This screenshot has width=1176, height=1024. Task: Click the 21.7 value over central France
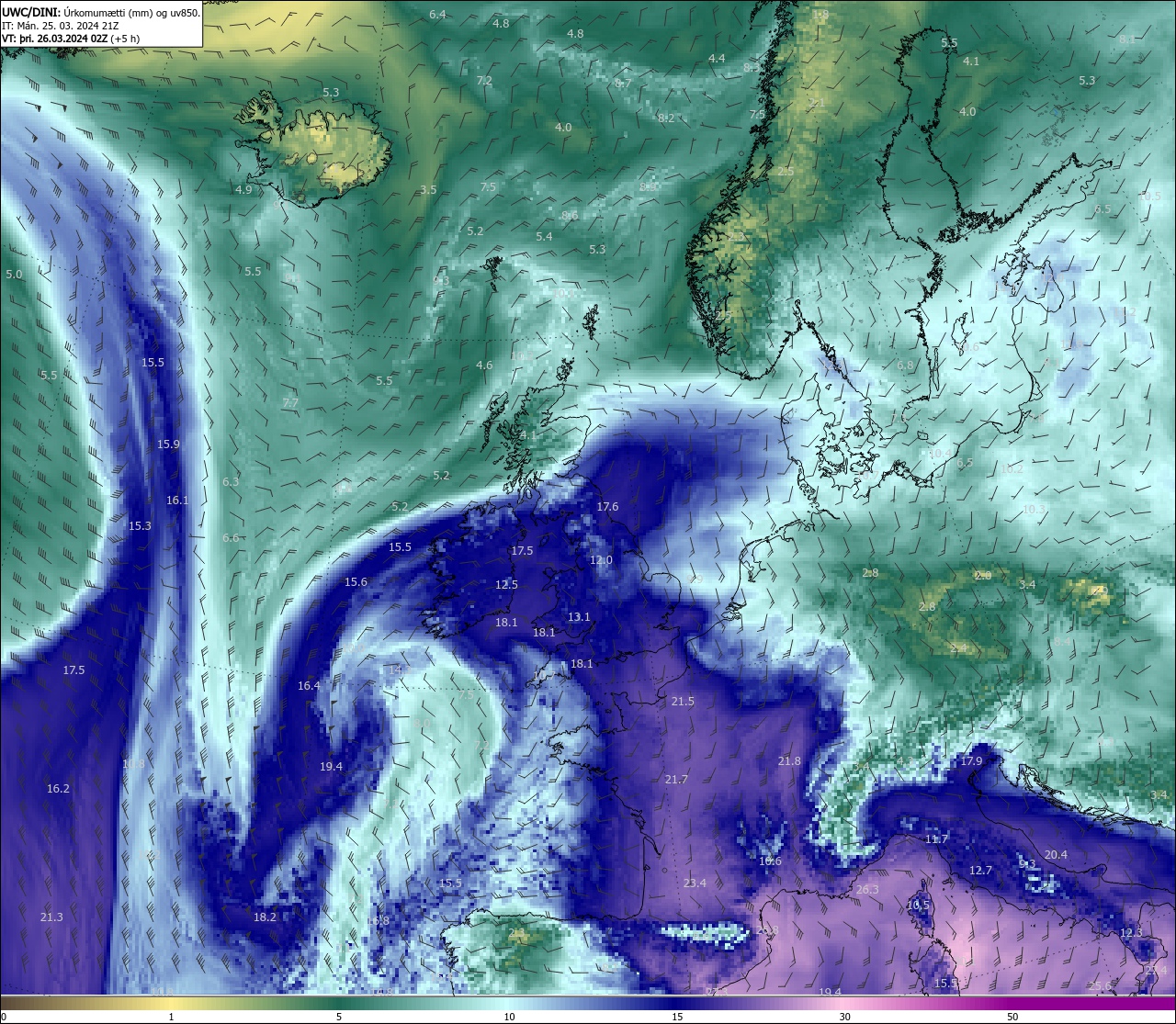pos(676,780)
